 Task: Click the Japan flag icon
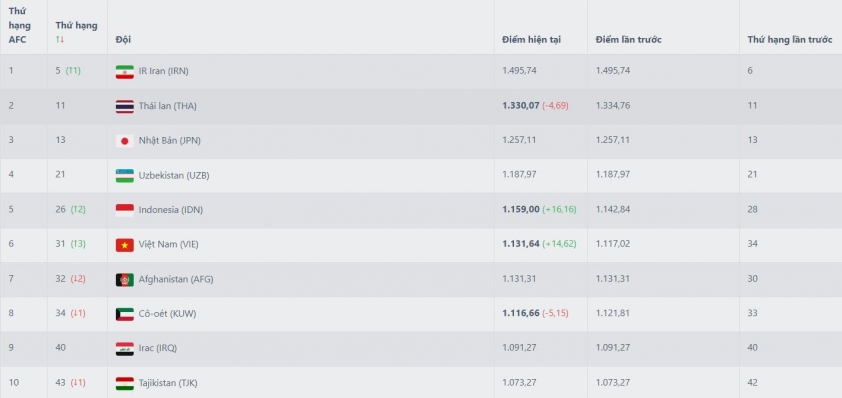[125, 141]
